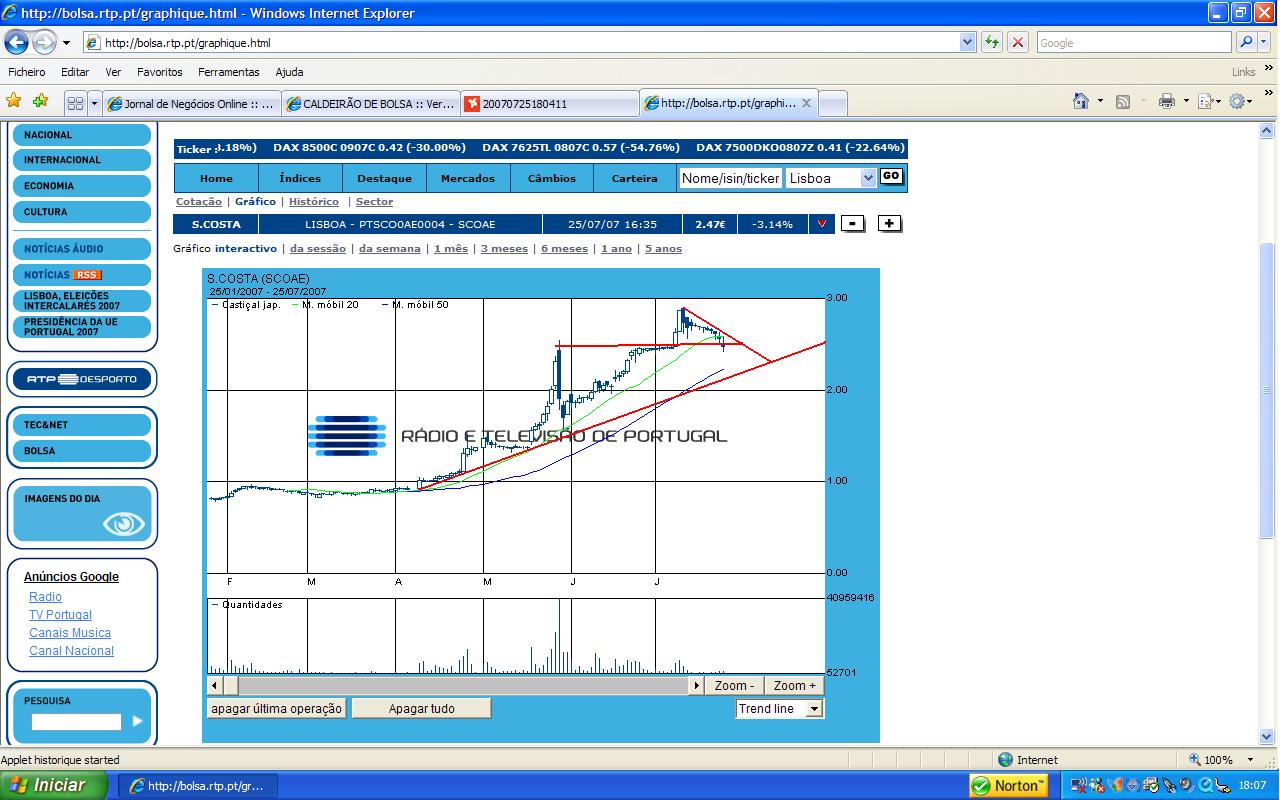Click apagar última operação button
The image size is (1280, 800).
(x=277, y=709)
